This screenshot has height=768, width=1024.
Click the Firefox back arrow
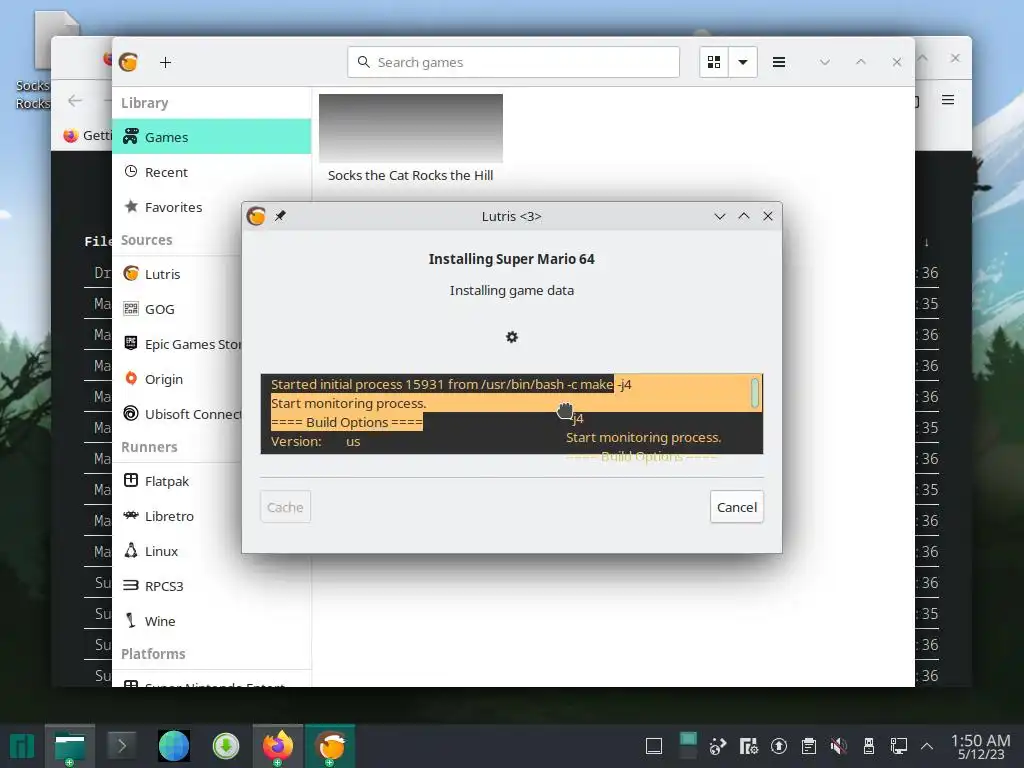point(75,101)
